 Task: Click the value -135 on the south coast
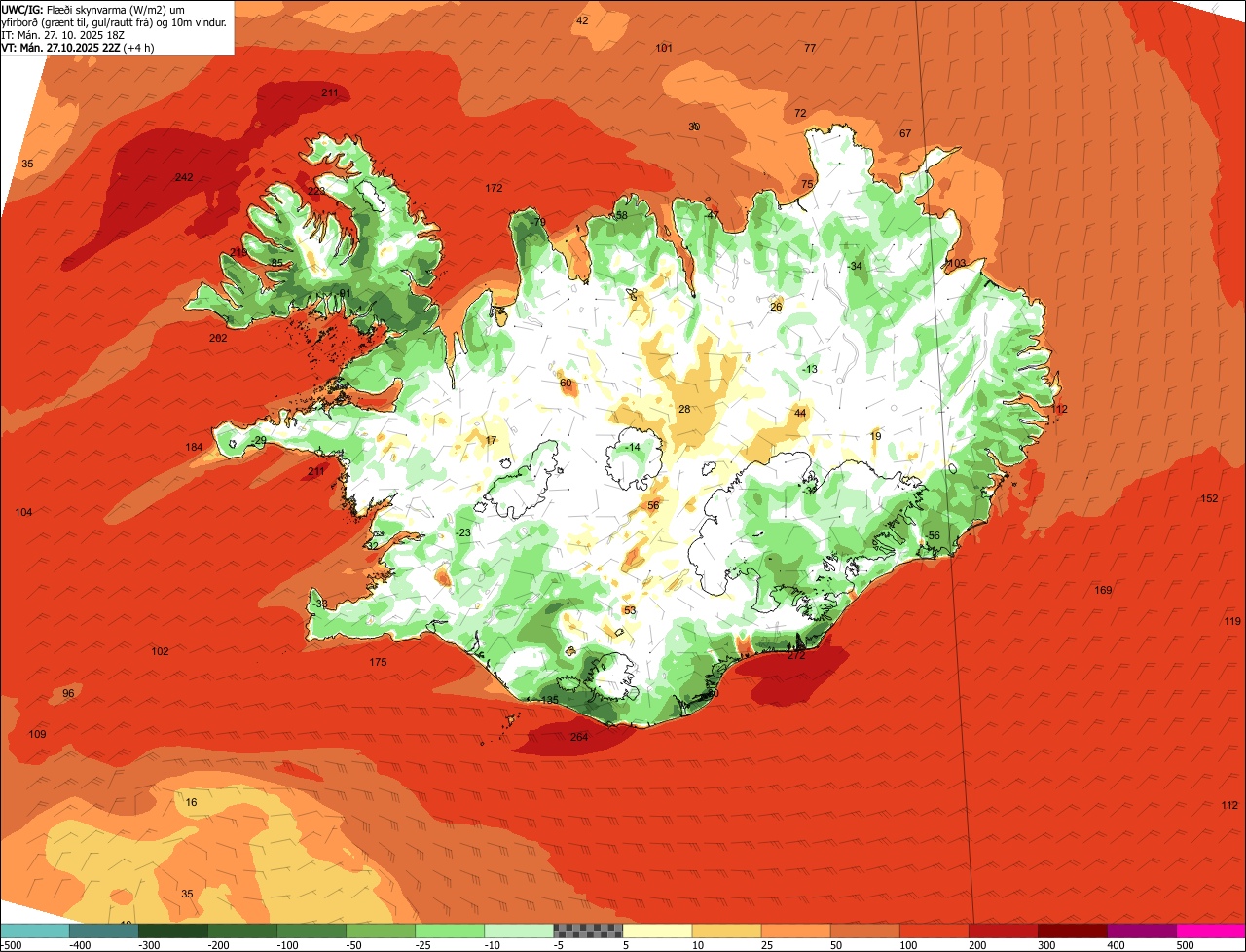(548, 700)
